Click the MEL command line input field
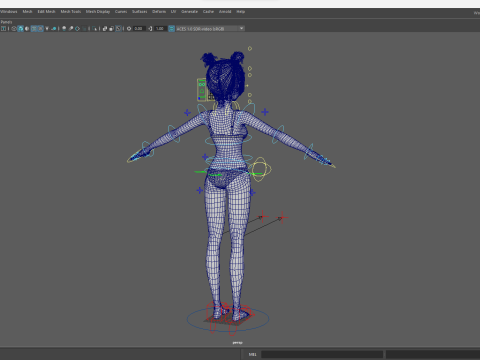Viewport: 480px width, 360px height. [x=322, y=354]
